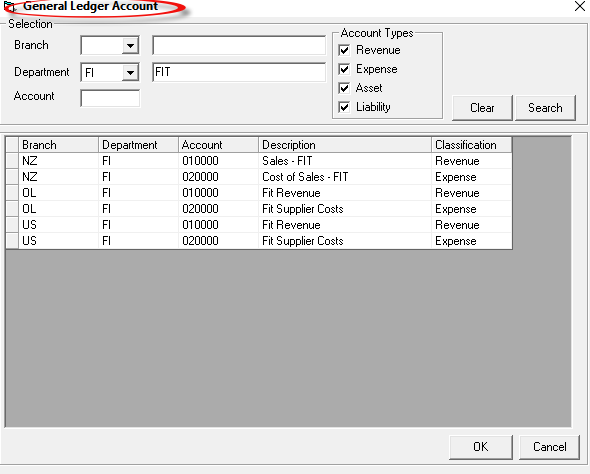
Task: Click the Account input field
Action: point(110,98)
